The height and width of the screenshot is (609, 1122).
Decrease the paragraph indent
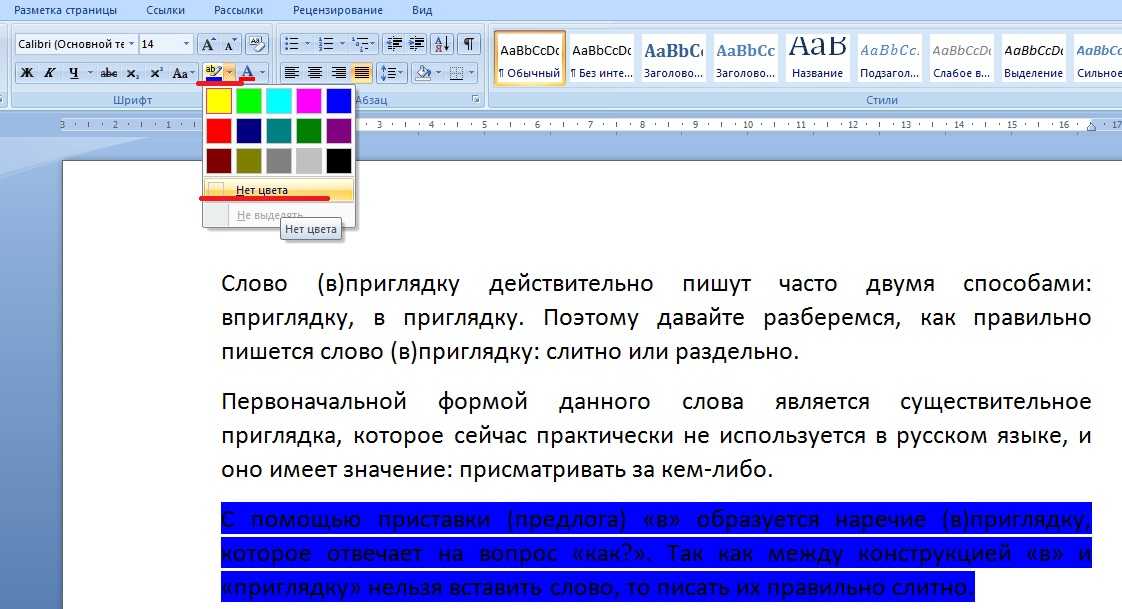coord(394,44)
